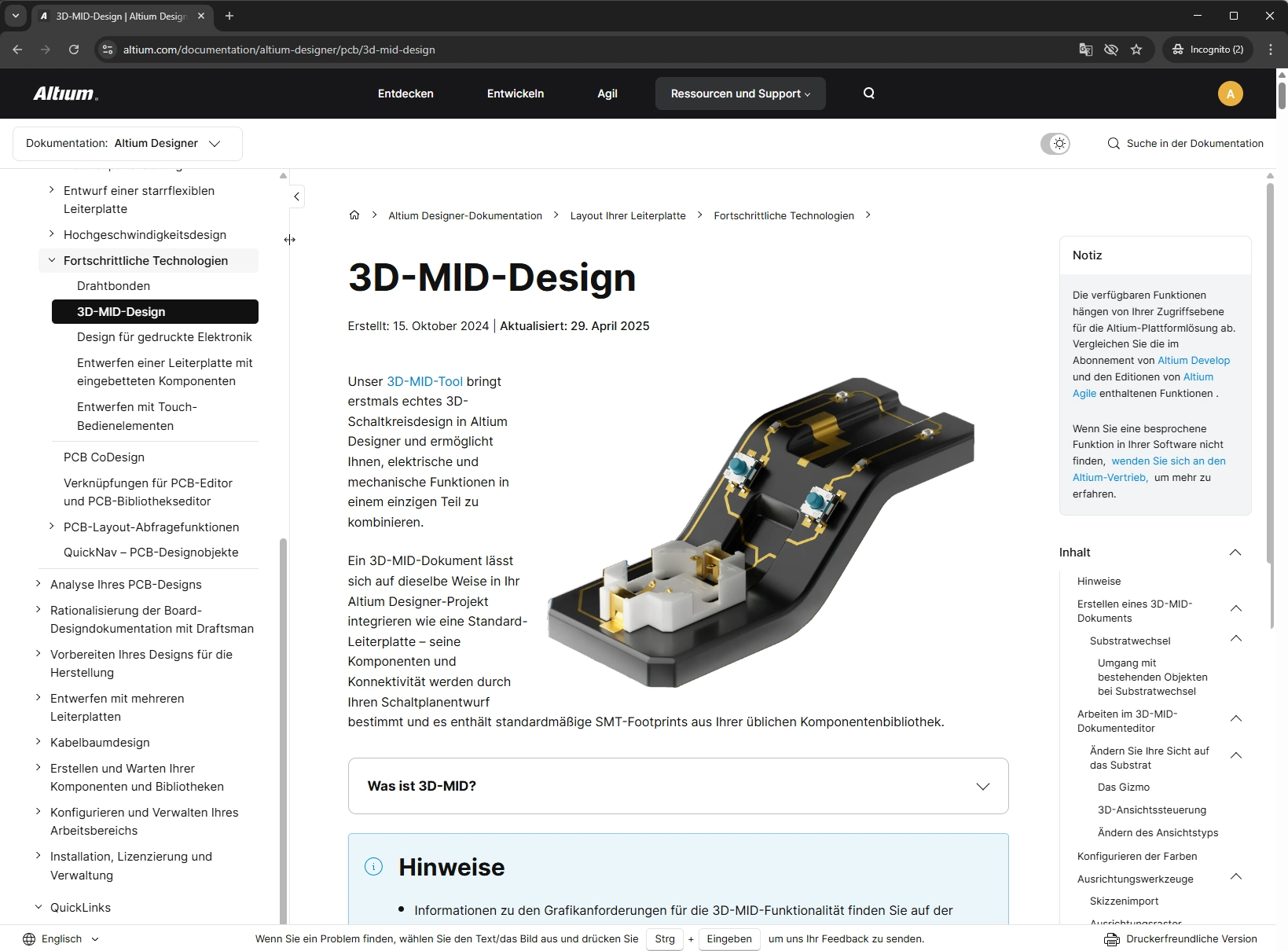1288x951 pixels.
Task: Open the tab search dropdown arrow
Action: pos(16,16)
